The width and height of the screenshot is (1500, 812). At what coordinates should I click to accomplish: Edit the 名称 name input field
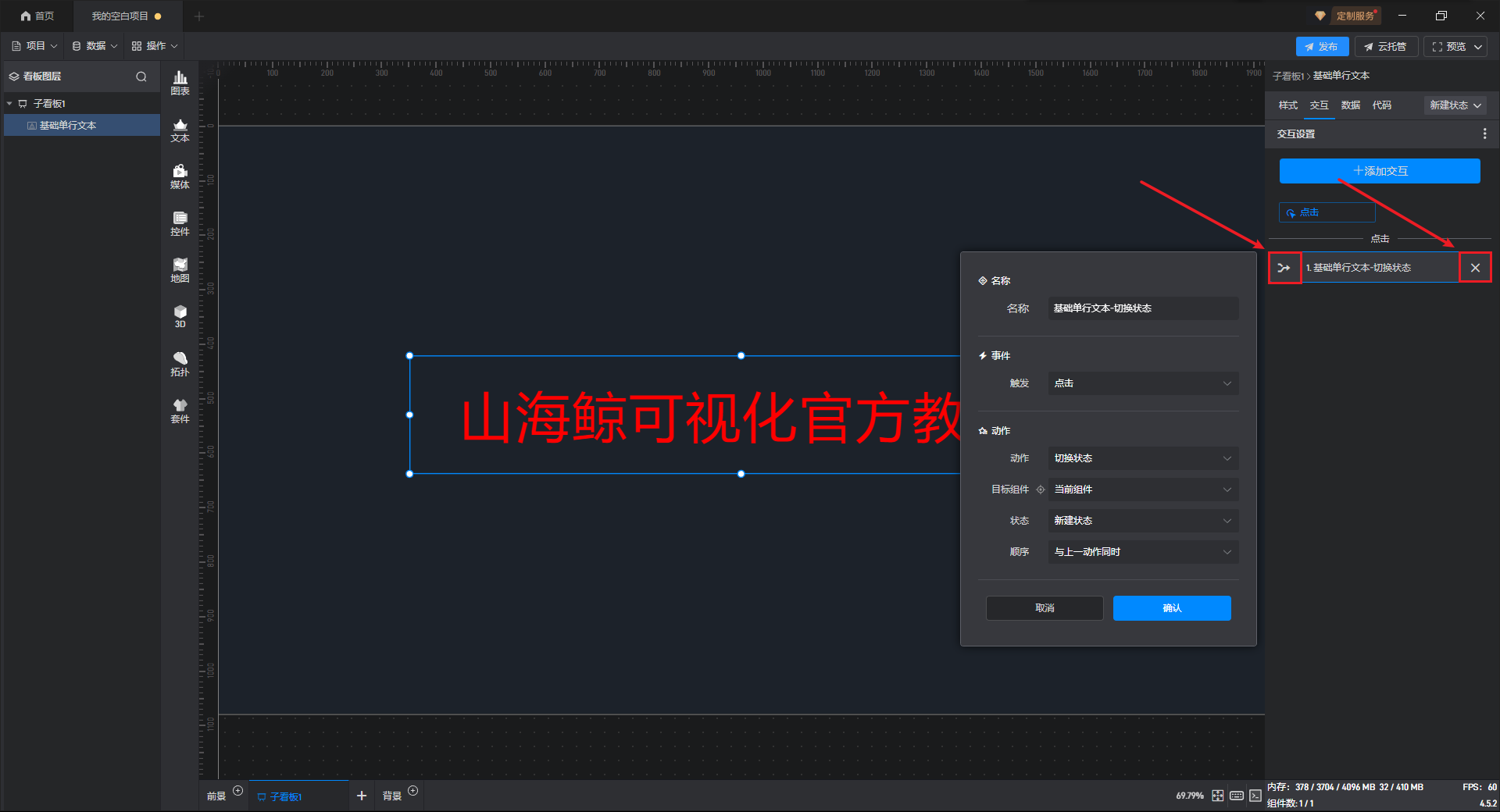point(1142,308)
